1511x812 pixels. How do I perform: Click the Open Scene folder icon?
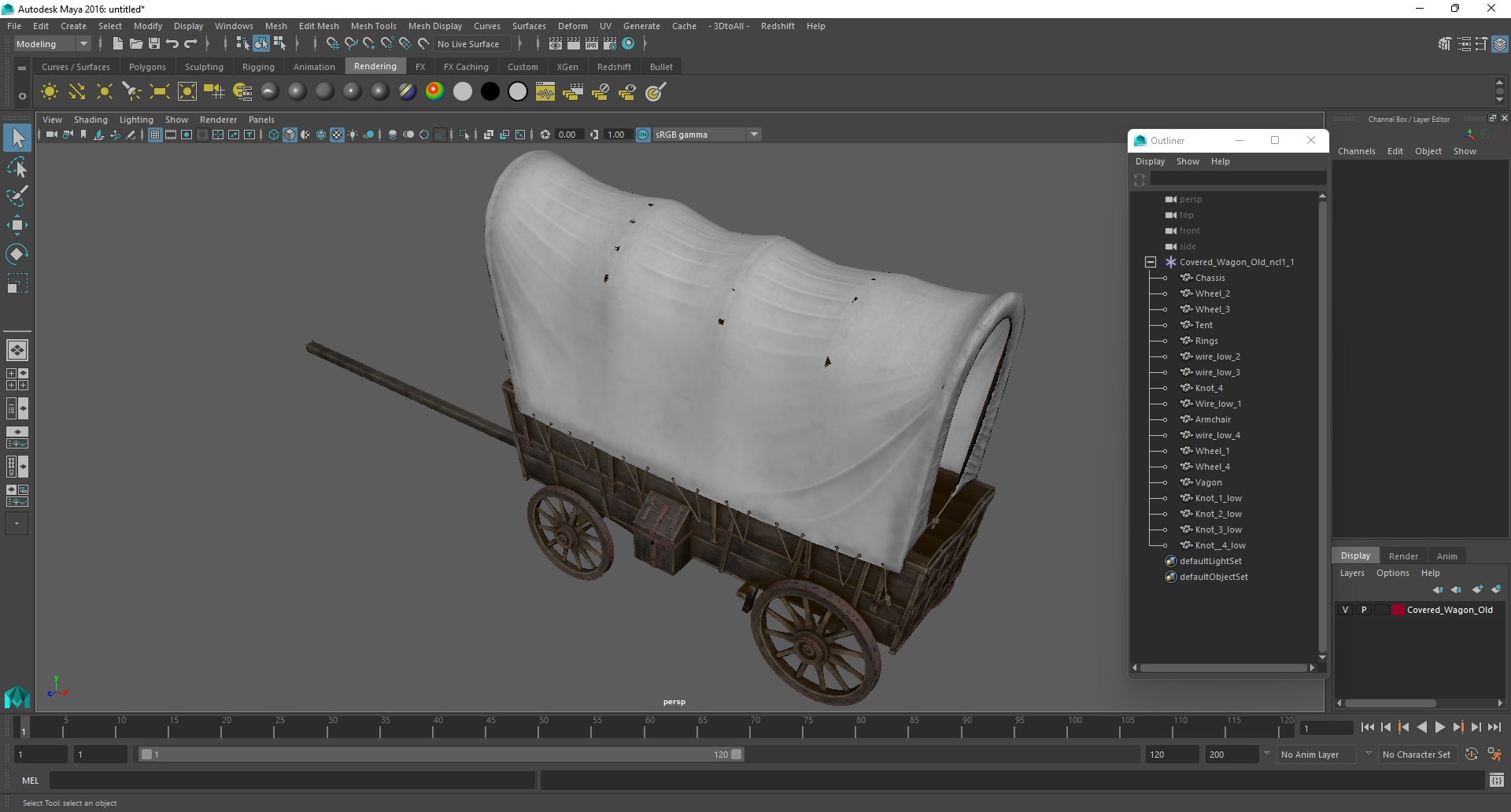coord(135,44)
